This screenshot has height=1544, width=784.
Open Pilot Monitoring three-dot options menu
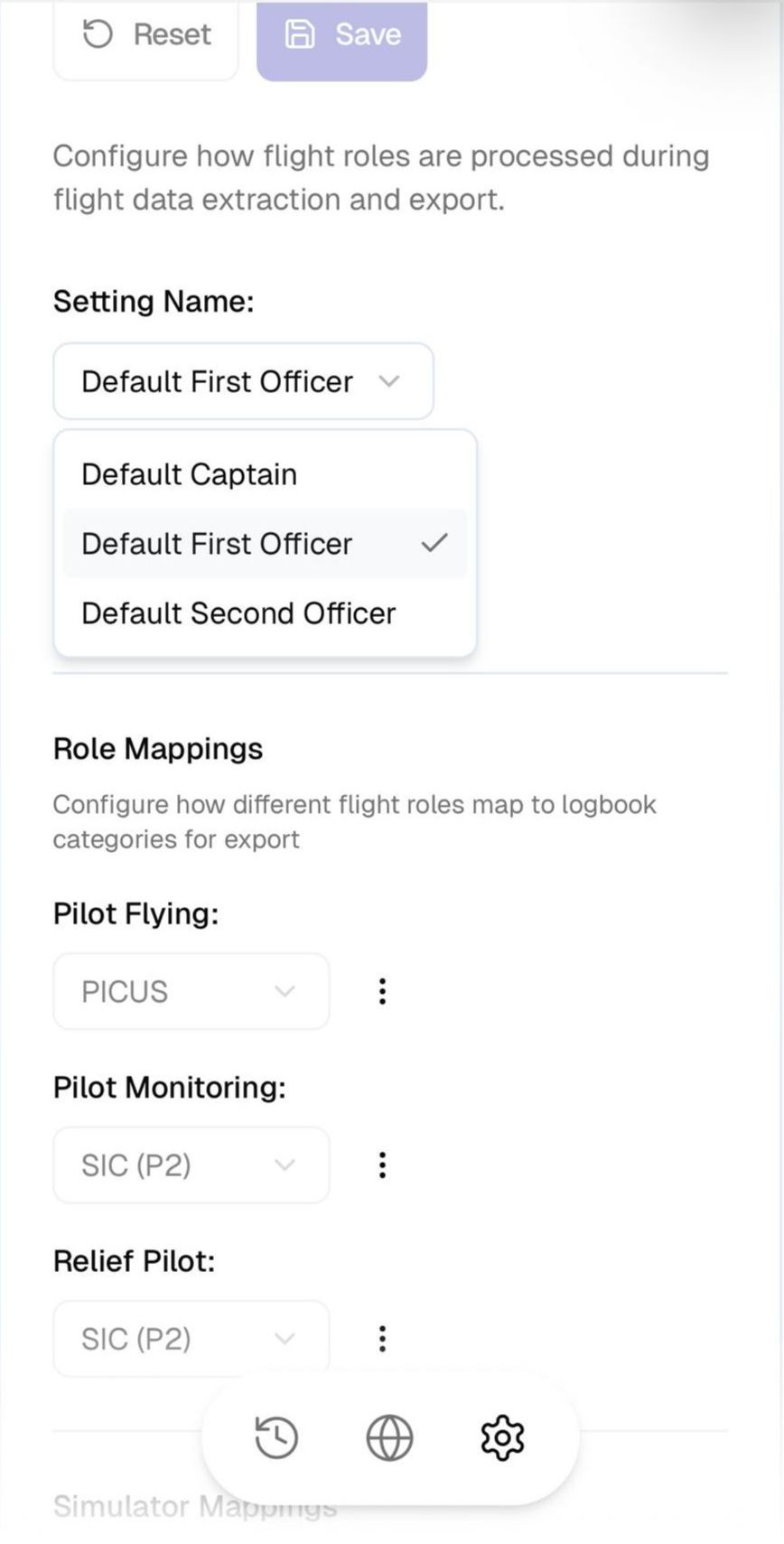pos(383,1165)
